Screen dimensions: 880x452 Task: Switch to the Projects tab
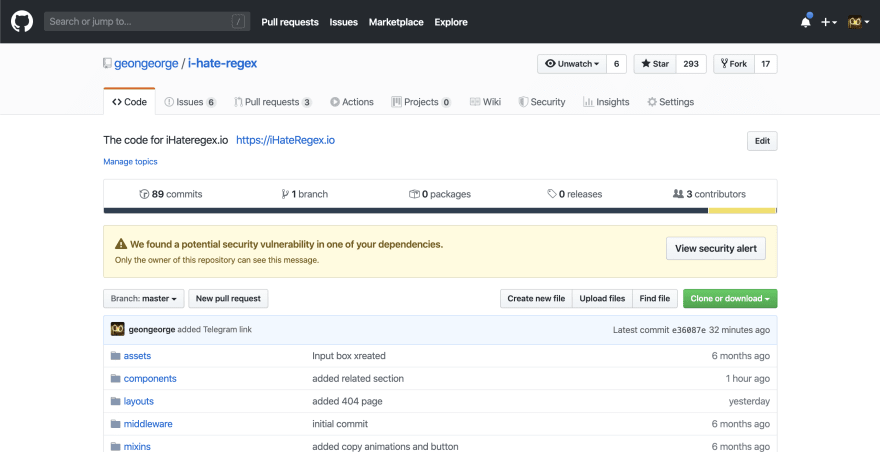click(x=421, y=102)
